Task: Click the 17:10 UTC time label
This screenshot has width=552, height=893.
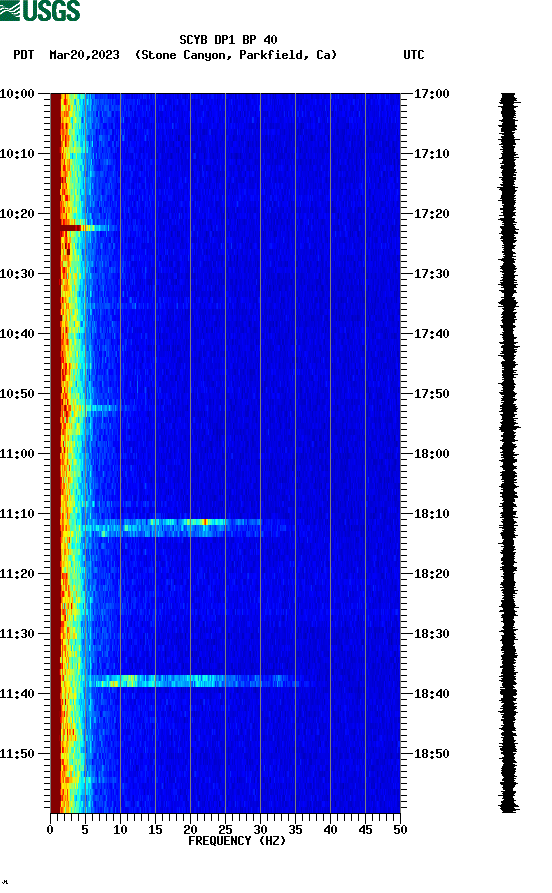Action: [x=431, y=154]
